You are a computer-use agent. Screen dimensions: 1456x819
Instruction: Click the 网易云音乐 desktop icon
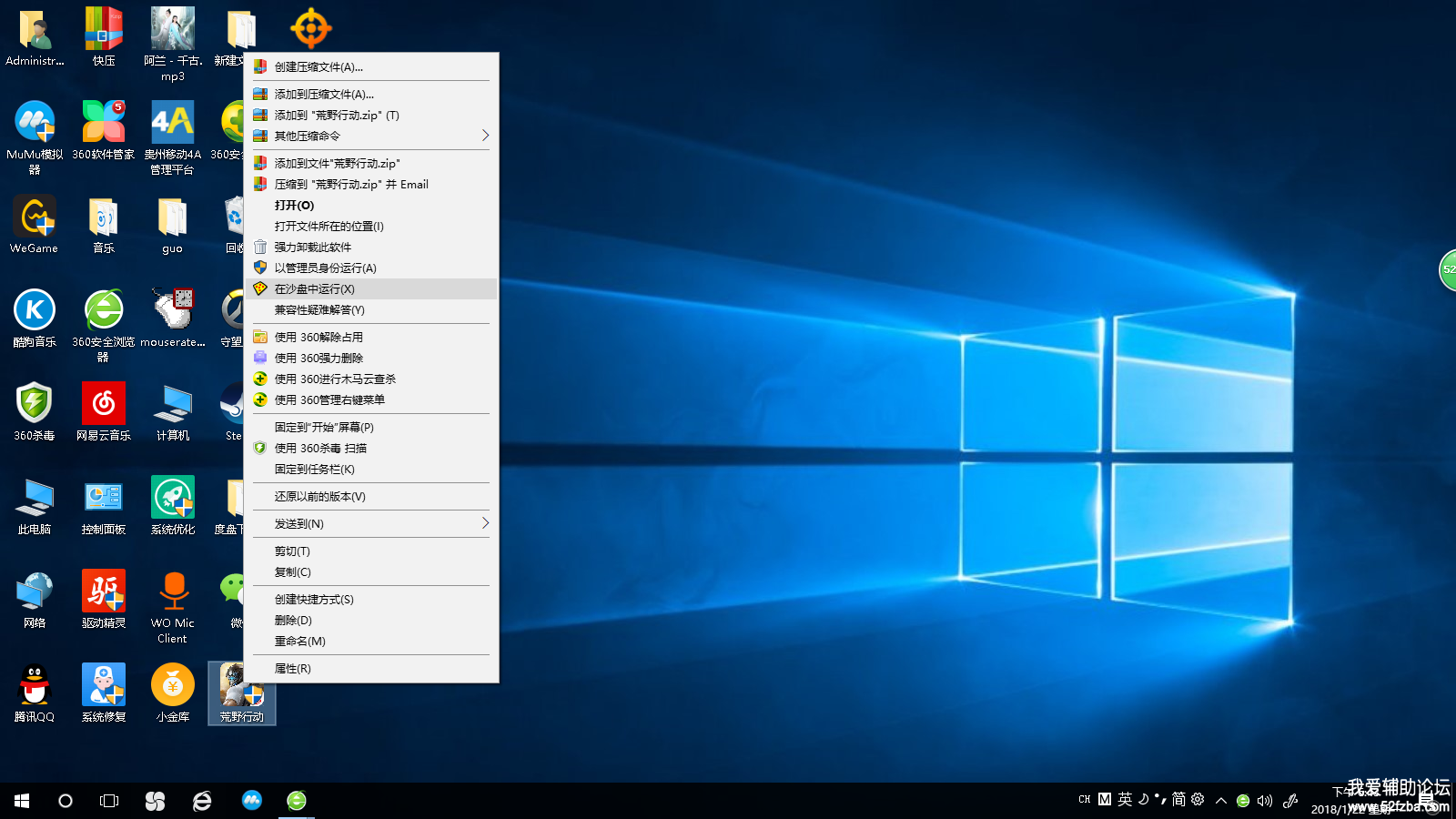(104, 405)
